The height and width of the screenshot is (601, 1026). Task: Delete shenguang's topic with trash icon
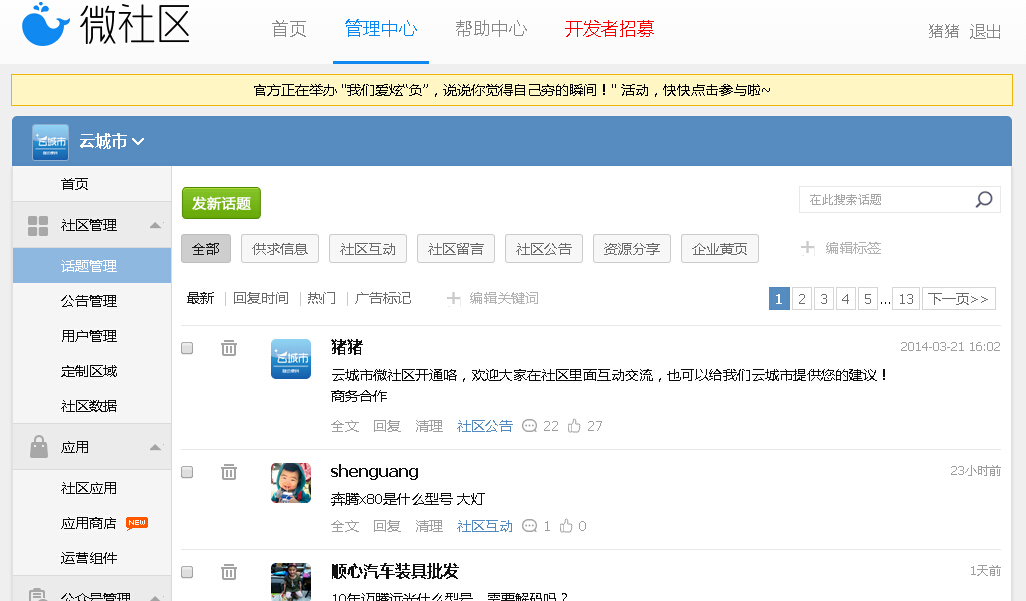click(x=228, y=471)
